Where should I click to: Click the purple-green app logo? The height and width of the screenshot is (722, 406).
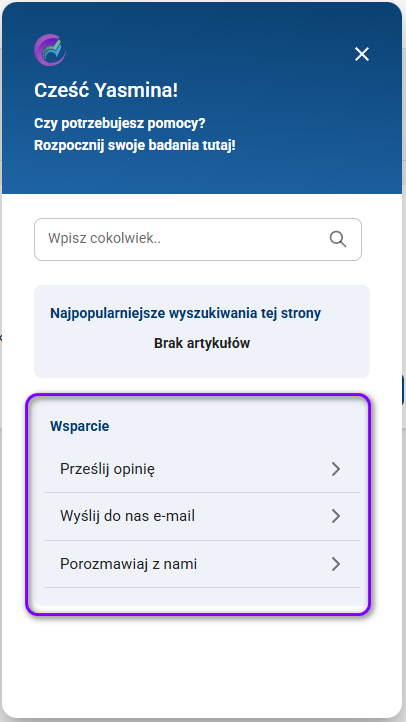pos(50,50)
